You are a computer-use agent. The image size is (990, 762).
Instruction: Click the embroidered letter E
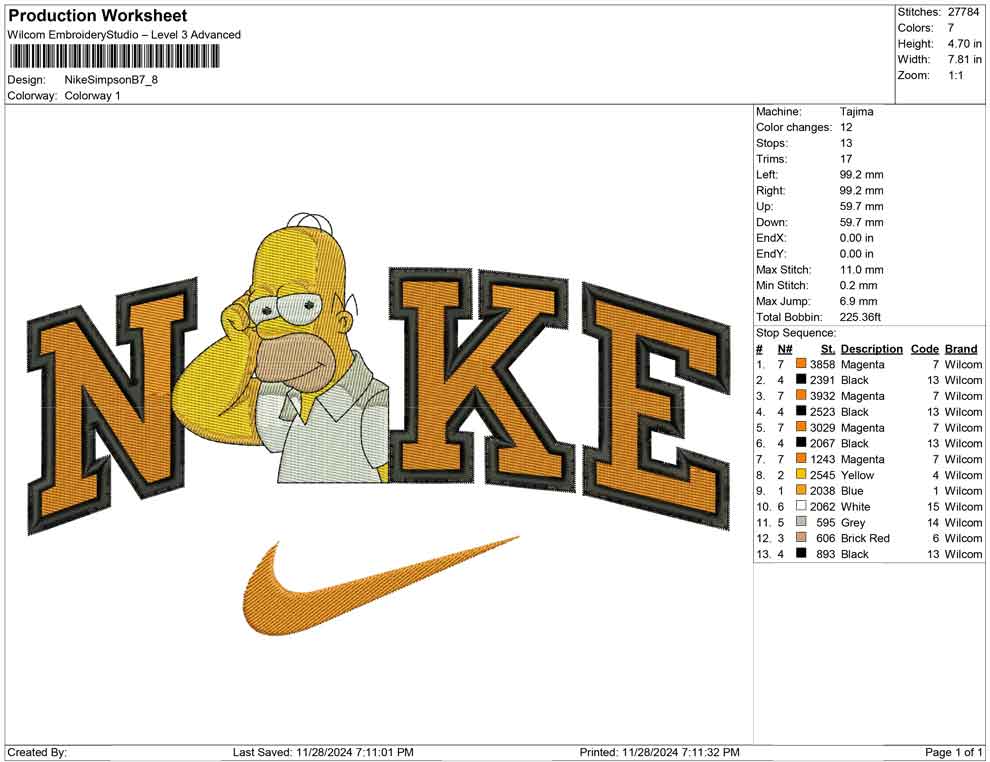[657, 405]
